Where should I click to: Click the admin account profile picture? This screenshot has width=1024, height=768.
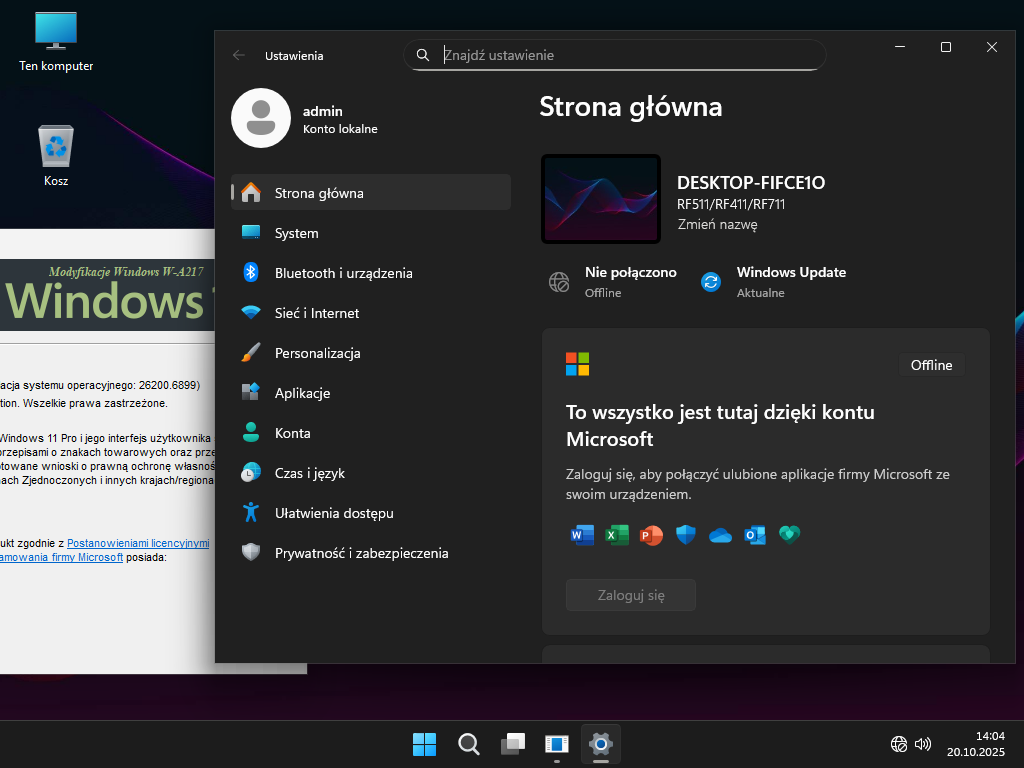(x=260, y=117)
